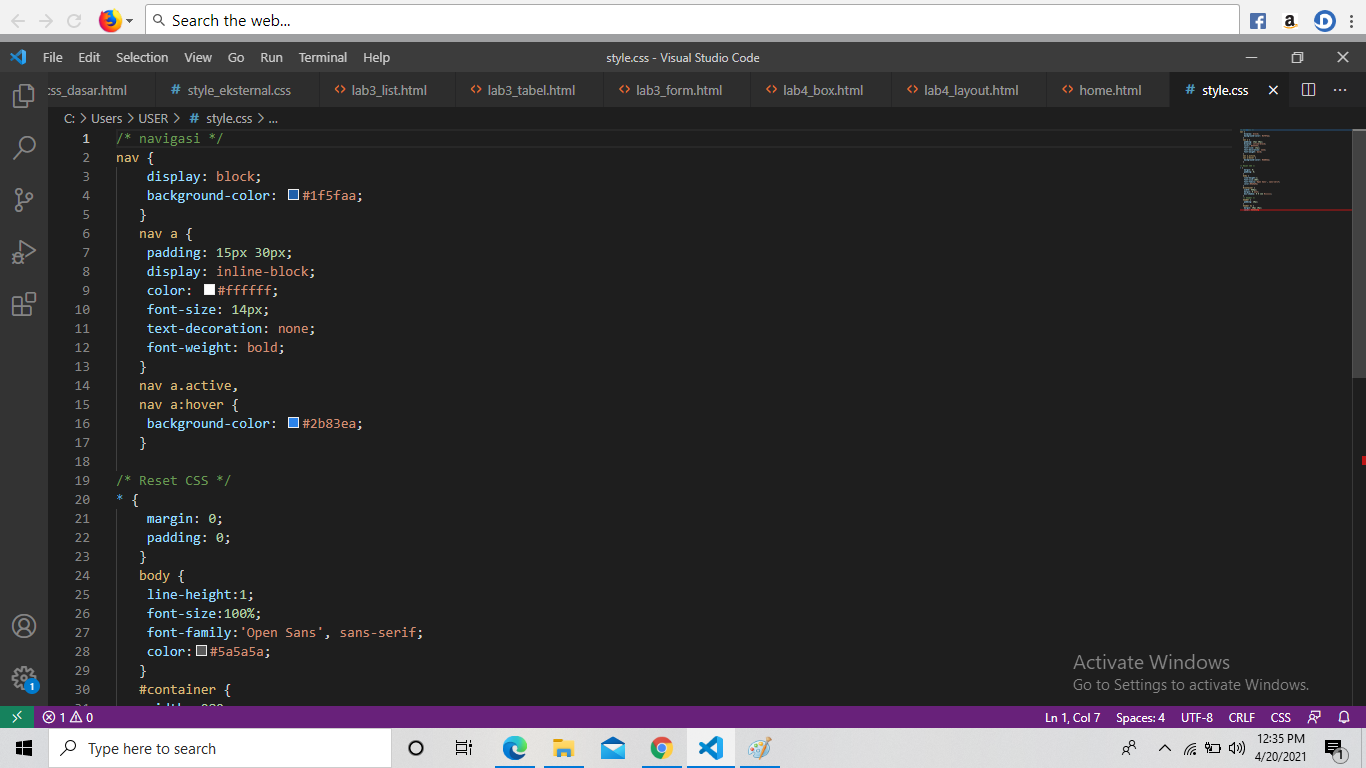Expand the breadcrumb ellipsis after style.css
Screen dimensions: 1366x768
(272, 118)
